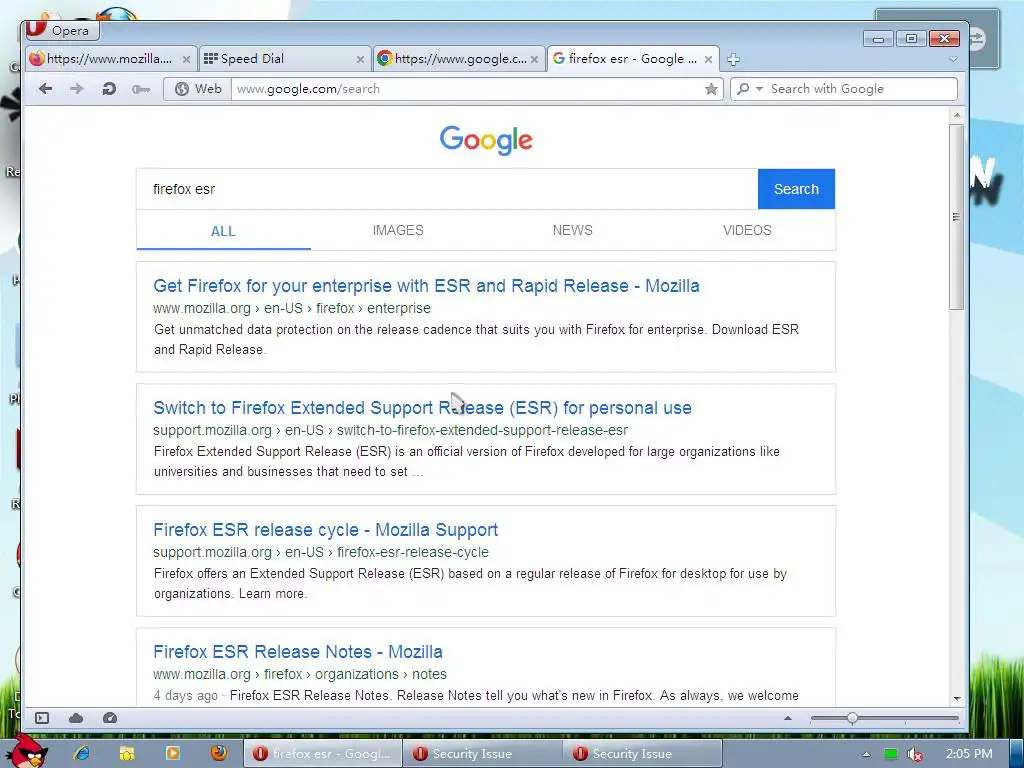Select the ALL results tab

pos(223,231)
